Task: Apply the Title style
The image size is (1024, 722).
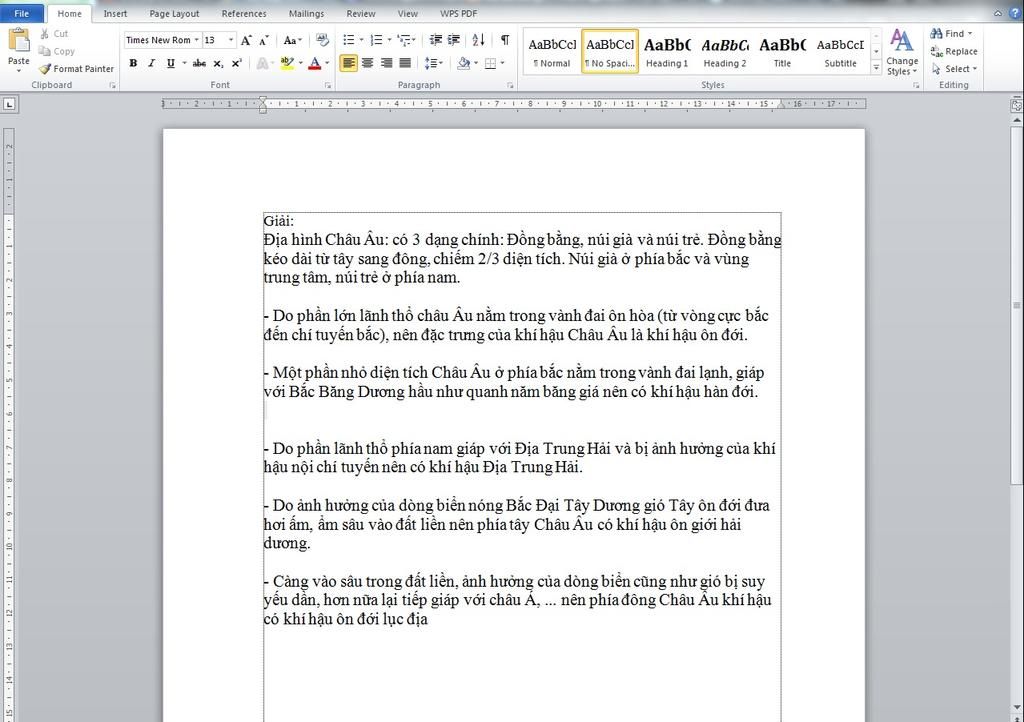Action: coord(782,52)
